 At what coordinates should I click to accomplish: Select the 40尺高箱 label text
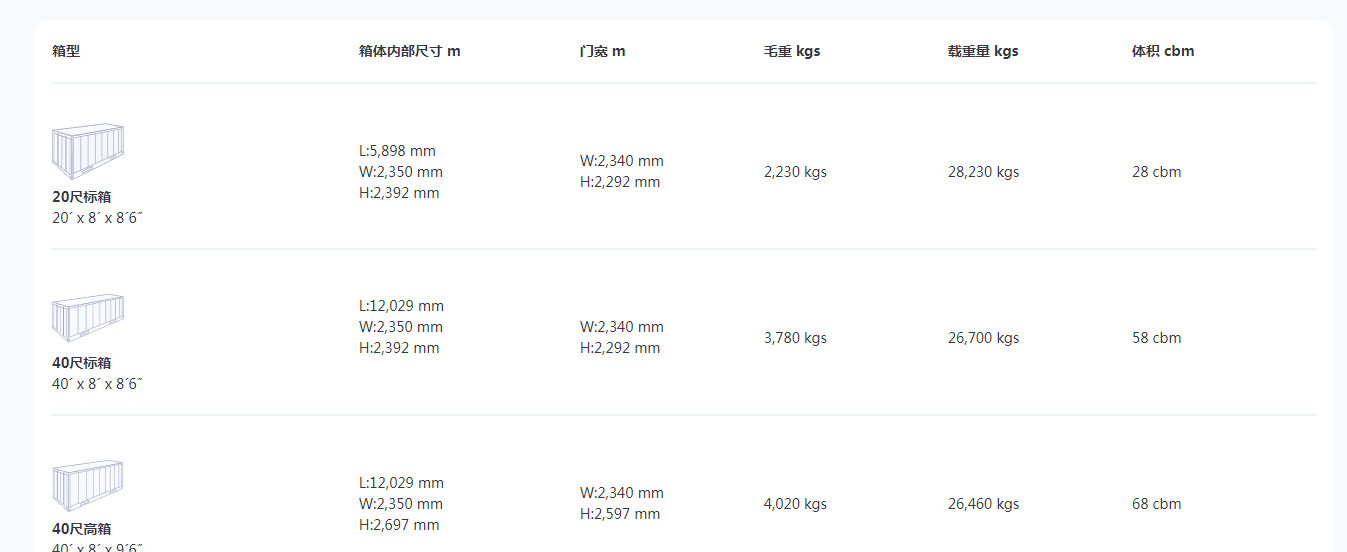[82, 529]
